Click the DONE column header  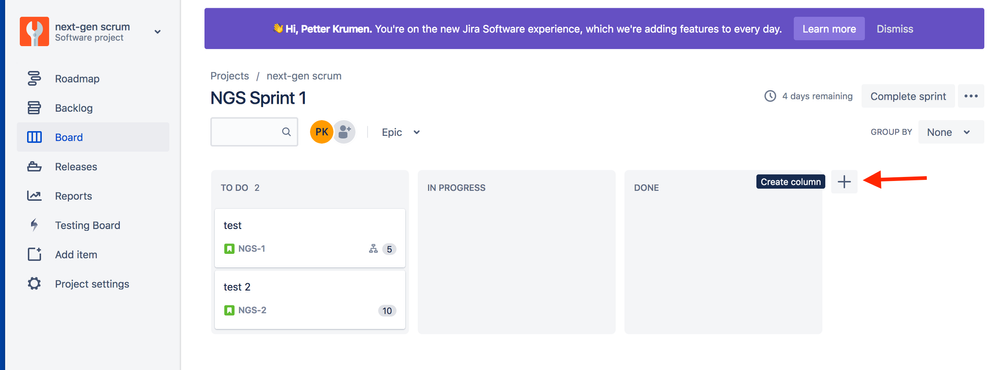point(647,188)
